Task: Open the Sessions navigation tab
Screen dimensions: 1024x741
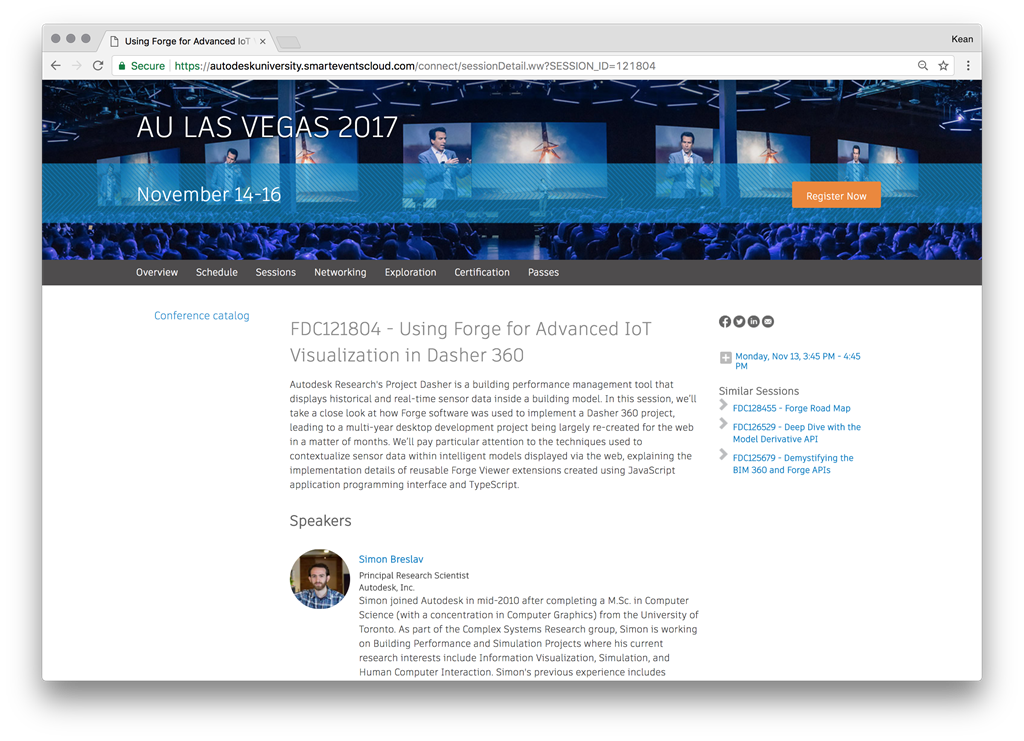Action: 275,272
